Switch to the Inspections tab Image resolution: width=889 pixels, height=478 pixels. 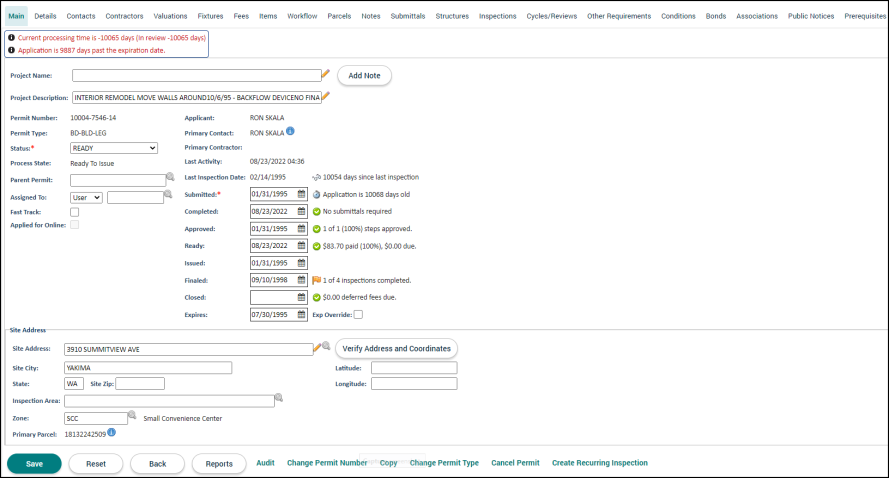pos(497,16)
